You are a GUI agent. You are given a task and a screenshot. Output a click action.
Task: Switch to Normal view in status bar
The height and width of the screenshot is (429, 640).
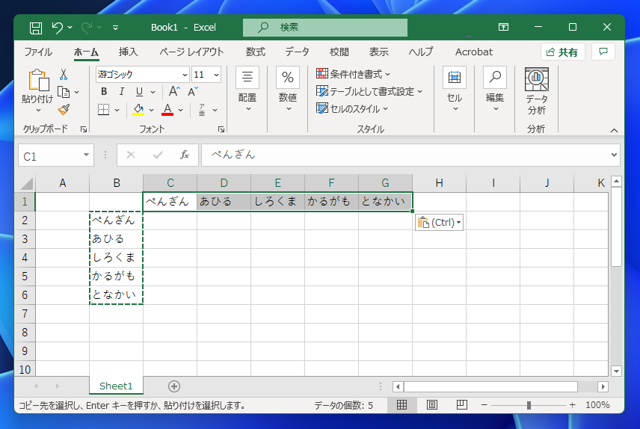[402, 405]
